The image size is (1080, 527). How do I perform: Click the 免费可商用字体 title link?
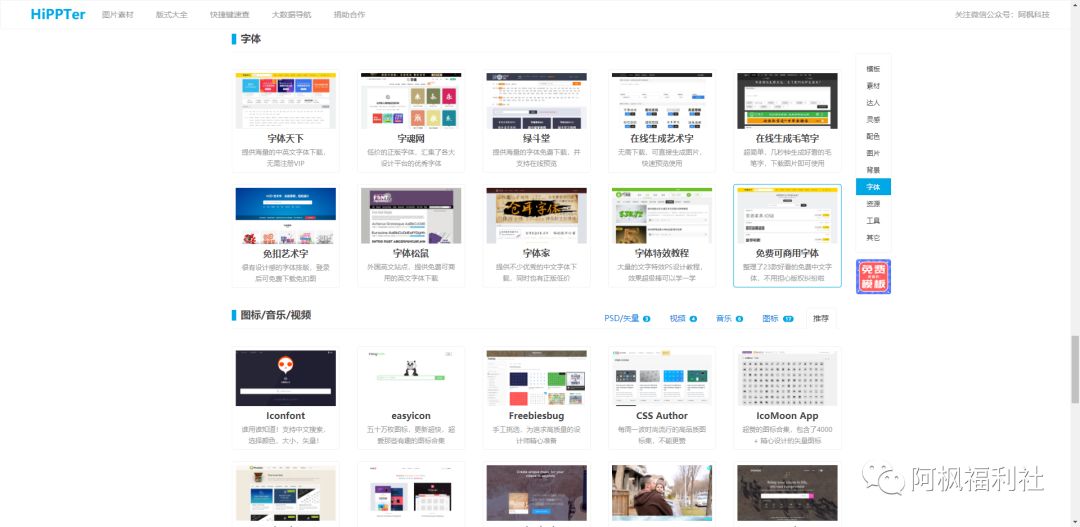787,254
